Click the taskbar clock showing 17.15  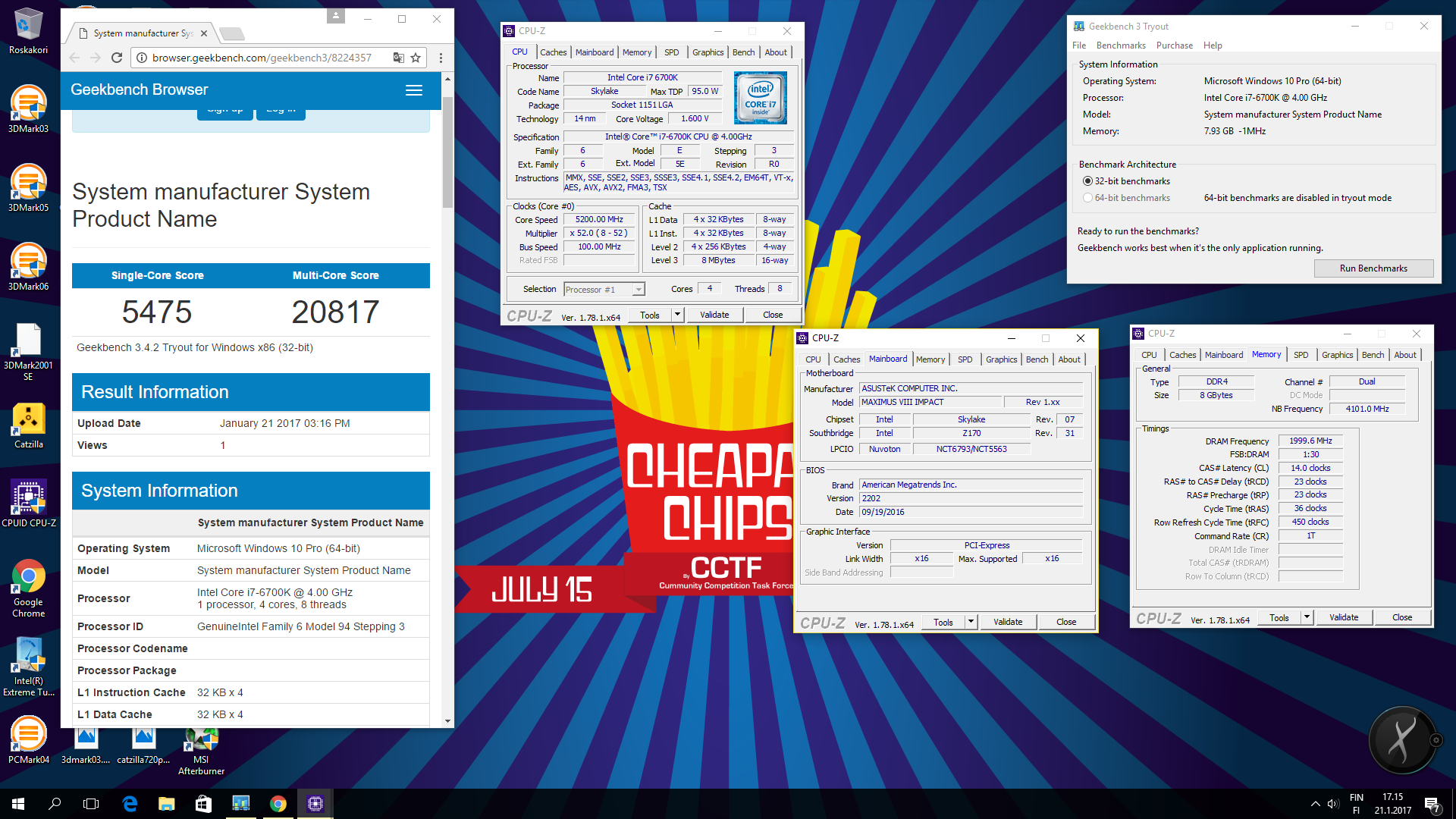point(1392,804)
